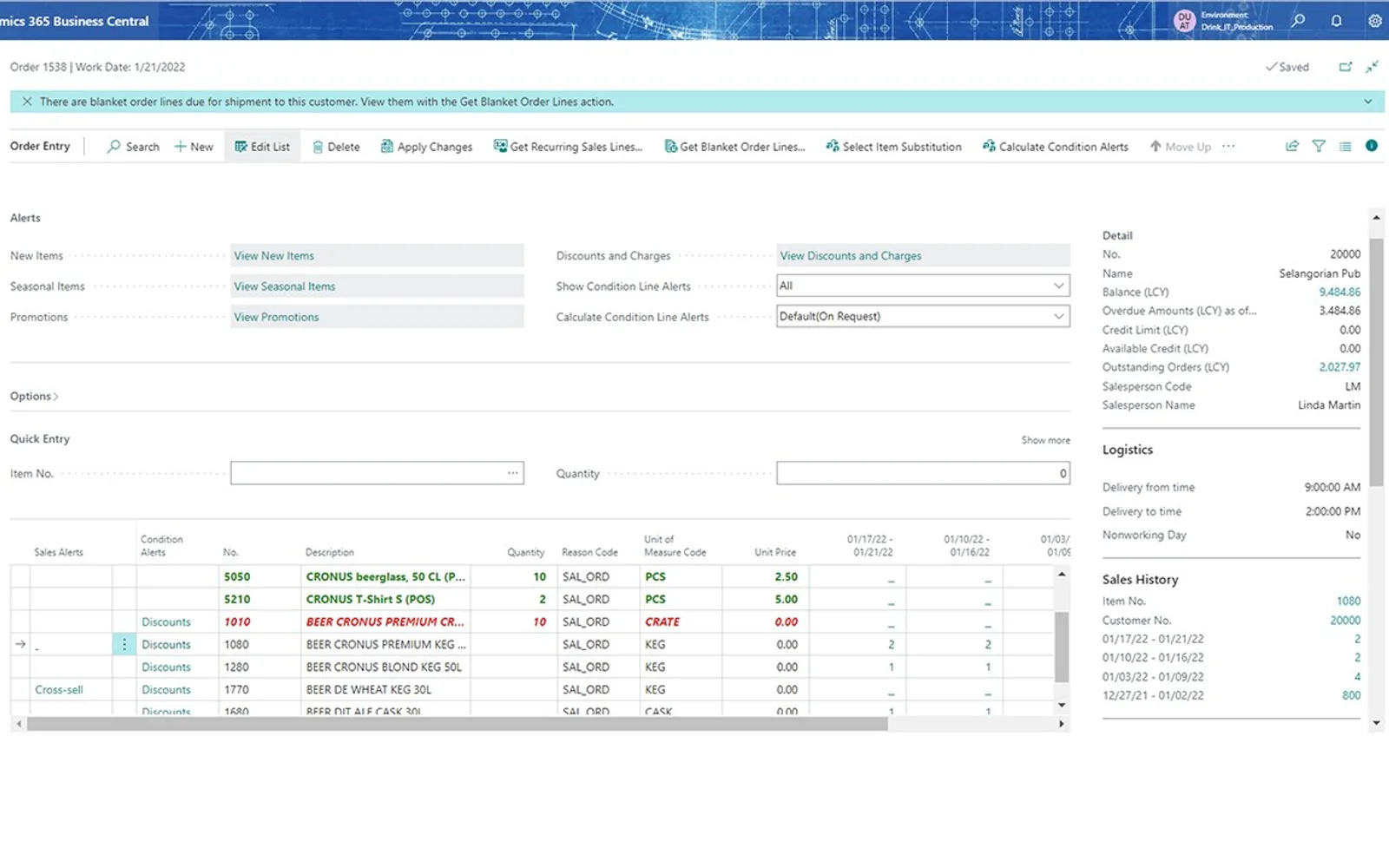Toggle the filter pane funnel icon
1389x868 pixels.
pos(1319,146)
